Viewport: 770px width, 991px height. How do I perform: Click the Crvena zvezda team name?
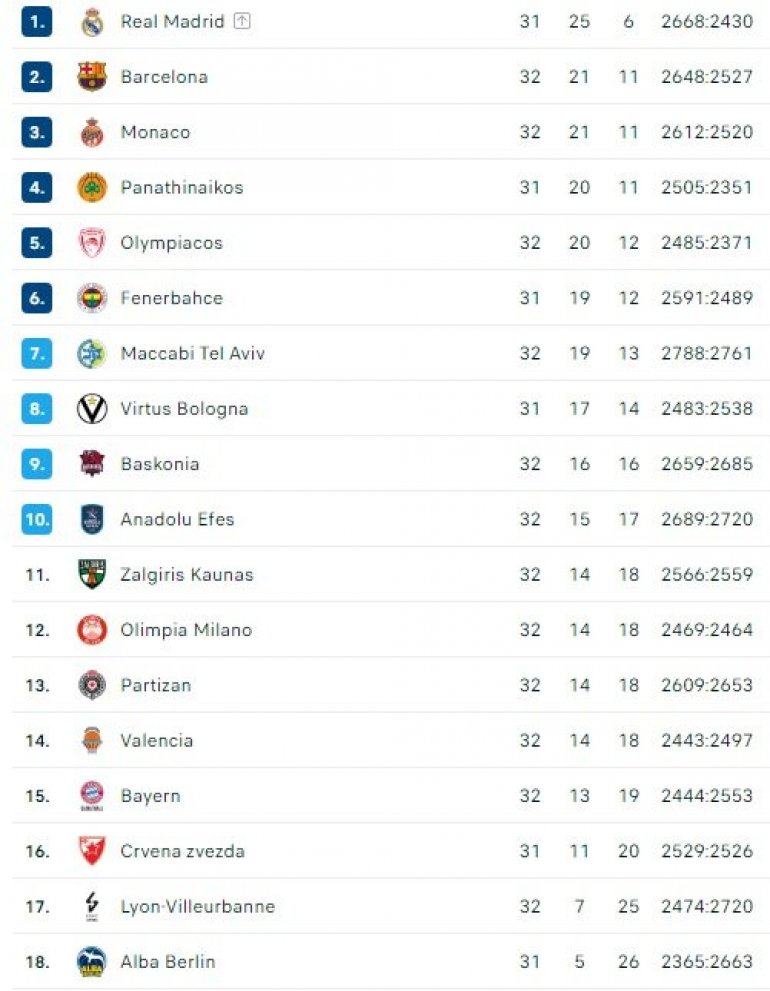click(x=182, y=851)
